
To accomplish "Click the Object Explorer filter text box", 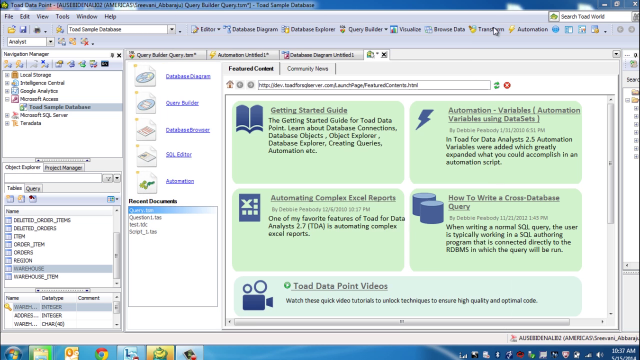I will coord(53,178).
